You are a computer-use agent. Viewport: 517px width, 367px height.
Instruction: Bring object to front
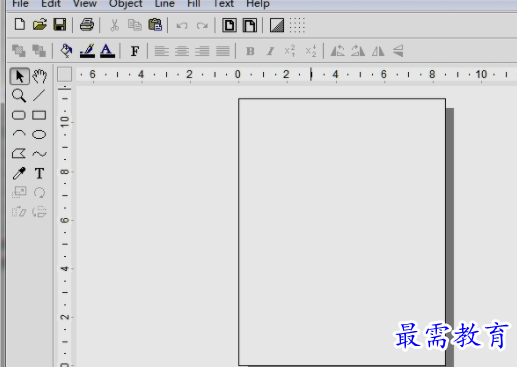click(x=19, y=51)
